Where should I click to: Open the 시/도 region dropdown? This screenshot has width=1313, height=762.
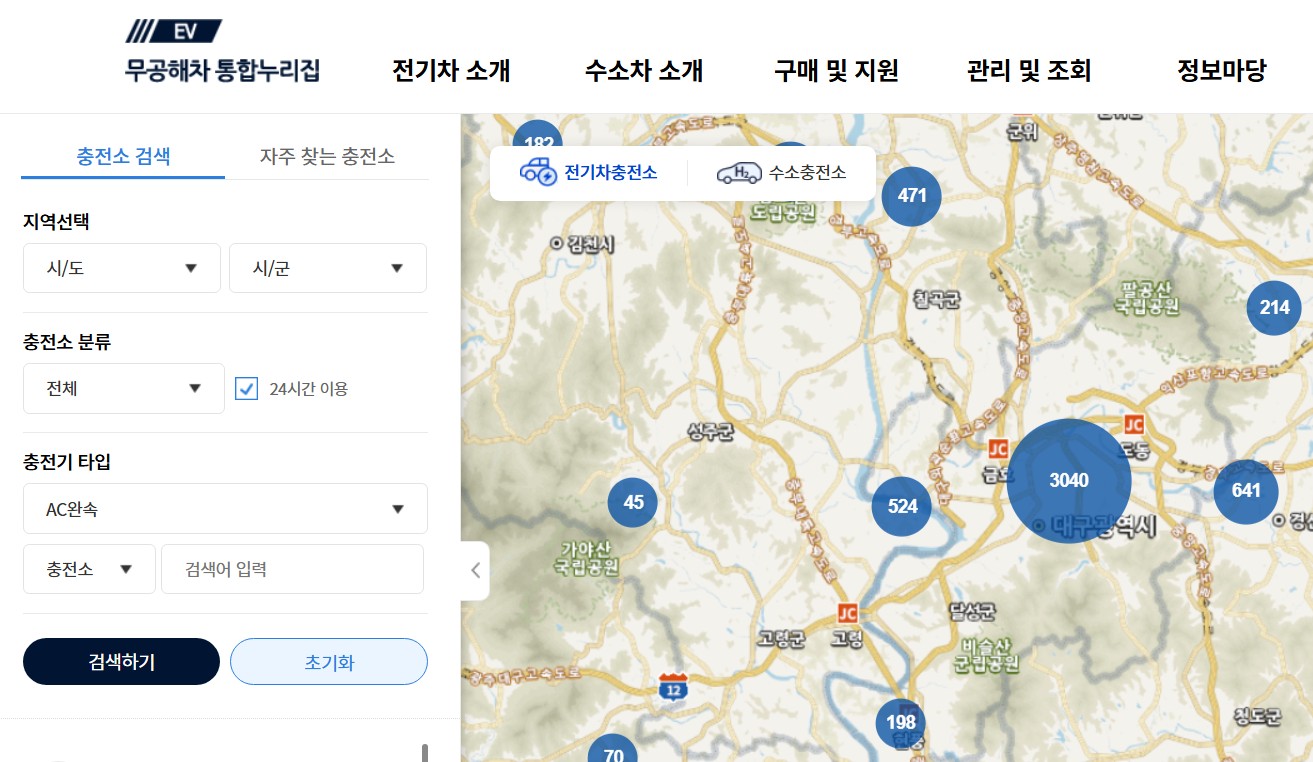click(x=121, y=268)
